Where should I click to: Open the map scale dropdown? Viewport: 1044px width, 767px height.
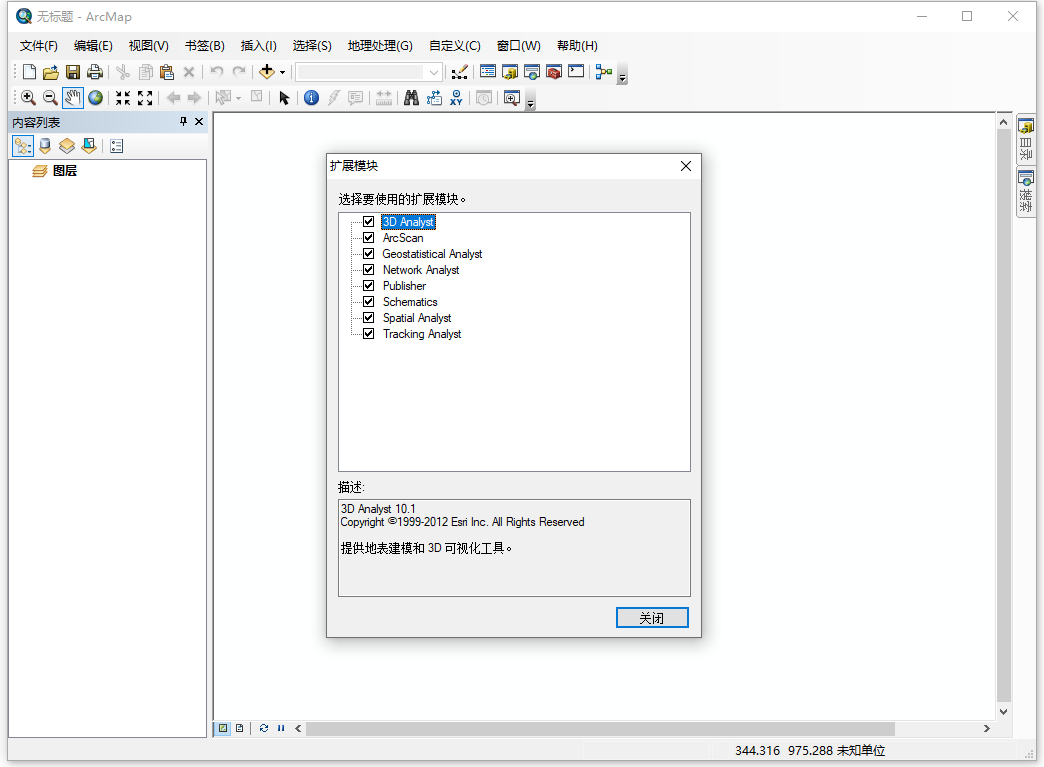(x=434, y=72)
